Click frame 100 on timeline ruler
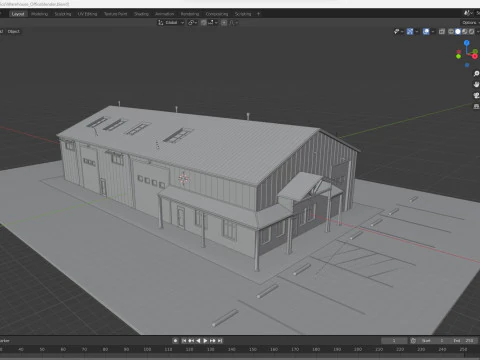Screen dimensions: 480x360 click(147, 349)
